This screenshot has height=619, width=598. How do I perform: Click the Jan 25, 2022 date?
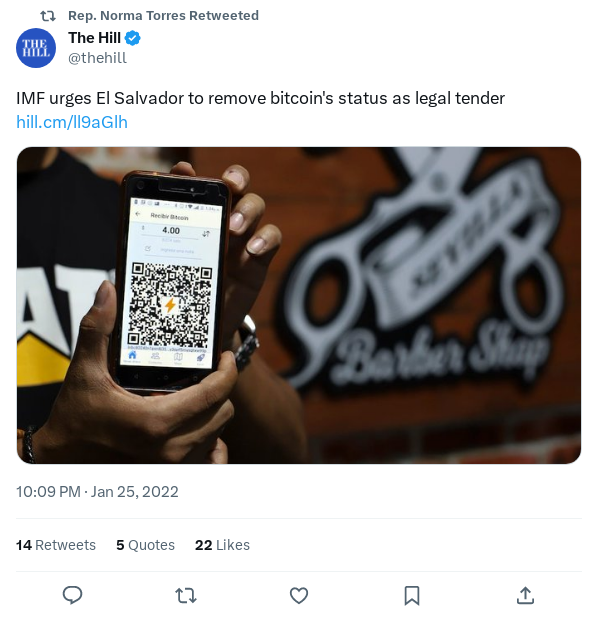point(135,491)
